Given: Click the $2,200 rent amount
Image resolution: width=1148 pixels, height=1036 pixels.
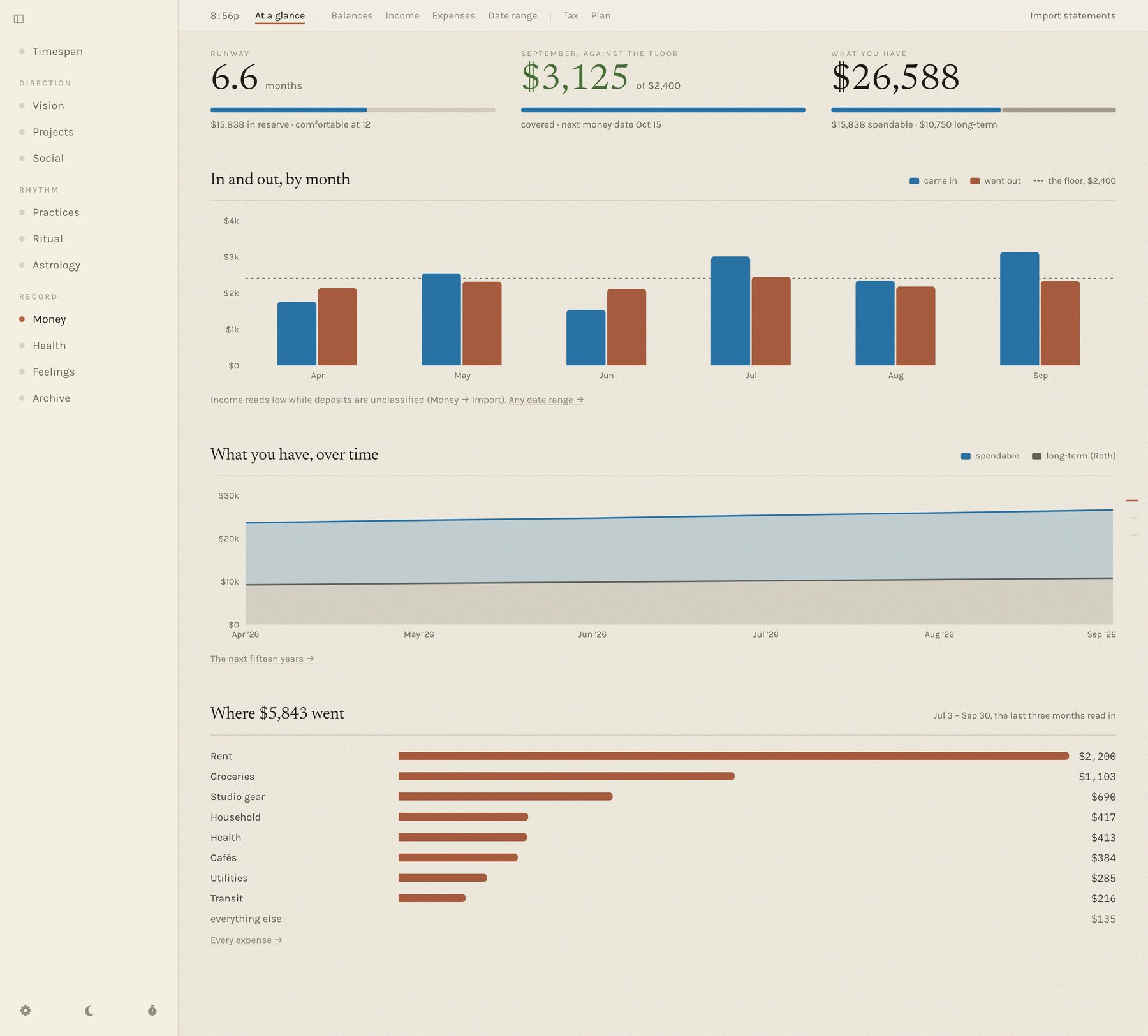Looking at the screenshot, I should tap(1097, 756).
